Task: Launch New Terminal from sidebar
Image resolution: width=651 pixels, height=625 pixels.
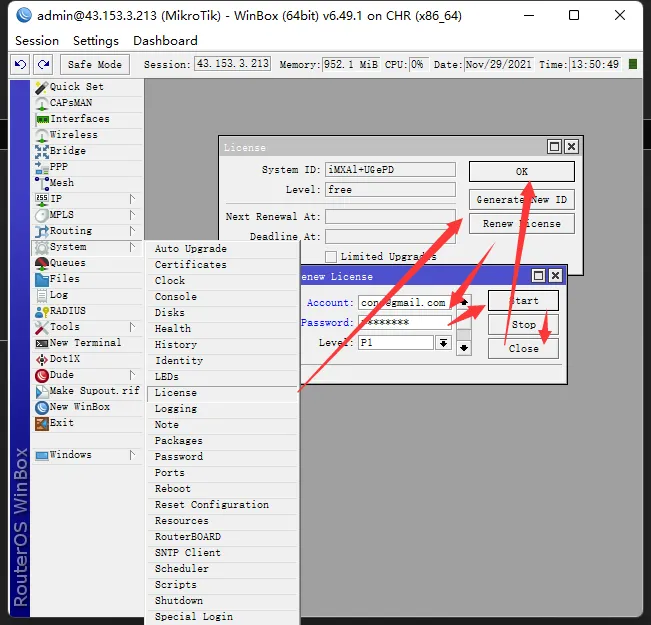Action: pos(84,343)
